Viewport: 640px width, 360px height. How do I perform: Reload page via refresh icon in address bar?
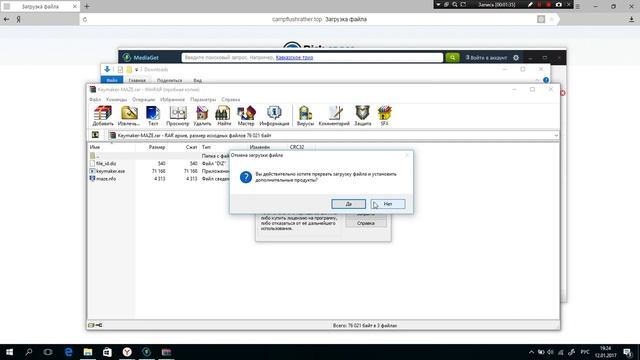[85, 19]
